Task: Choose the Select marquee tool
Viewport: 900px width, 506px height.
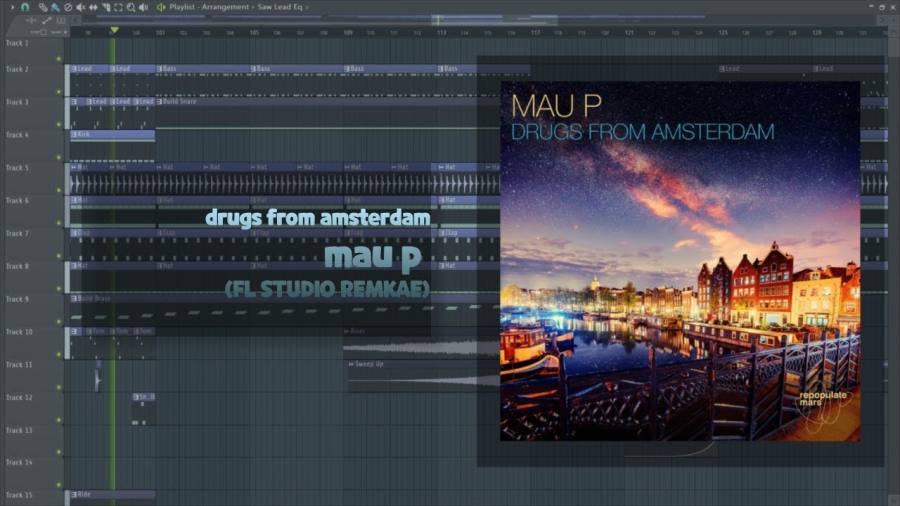Action: click(x=118, y=7)
